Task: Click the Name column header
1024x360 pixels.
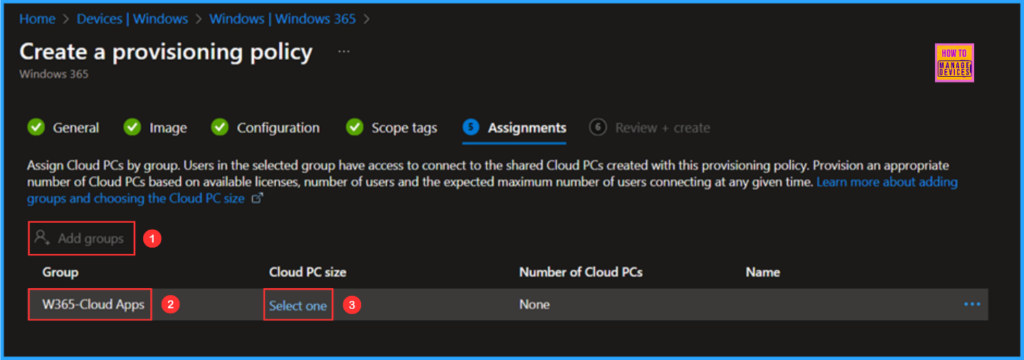Action: pos(763,272)
